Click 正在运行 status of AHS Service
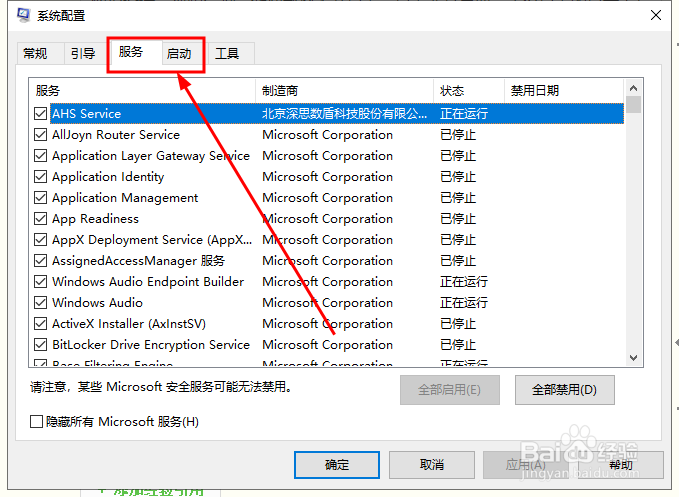 coord(464,113)
